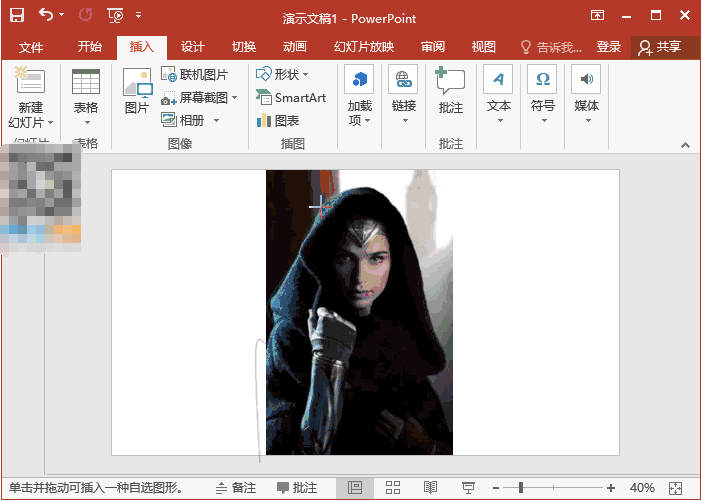Click the 告诉我 search box
This screenshot has width=702, height=500.
[552, 47]
